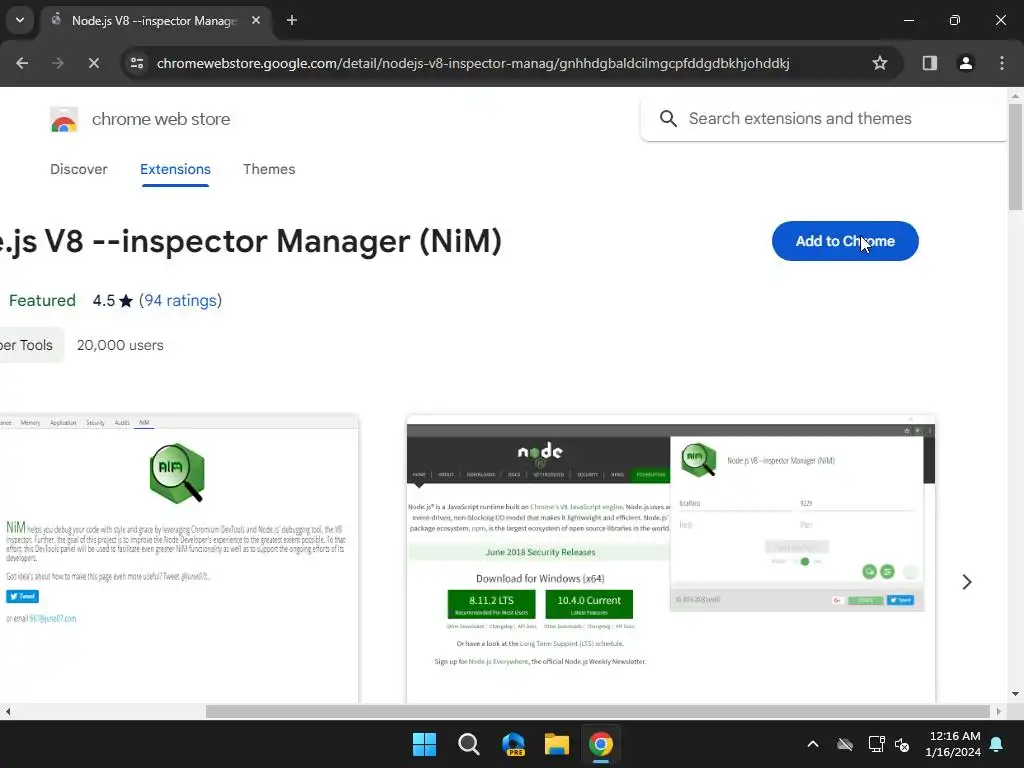Click the scroll left arrow
This screenshot has width=1024, height=768.
pos(8,711)
